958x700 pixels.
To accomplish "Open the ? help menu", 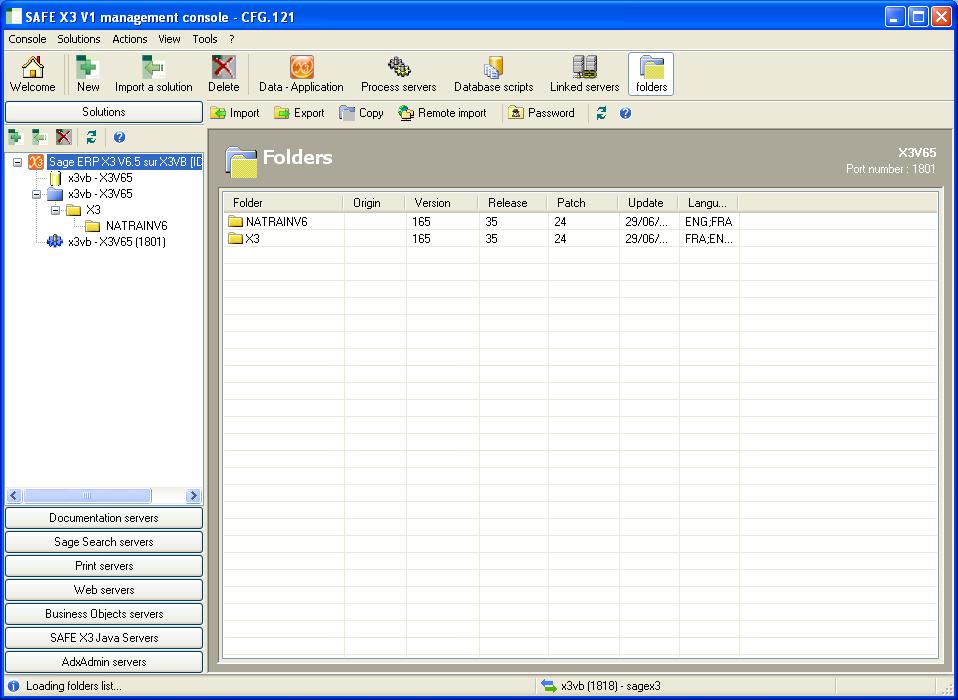I will pyautogui.click(x=232, y=39).
